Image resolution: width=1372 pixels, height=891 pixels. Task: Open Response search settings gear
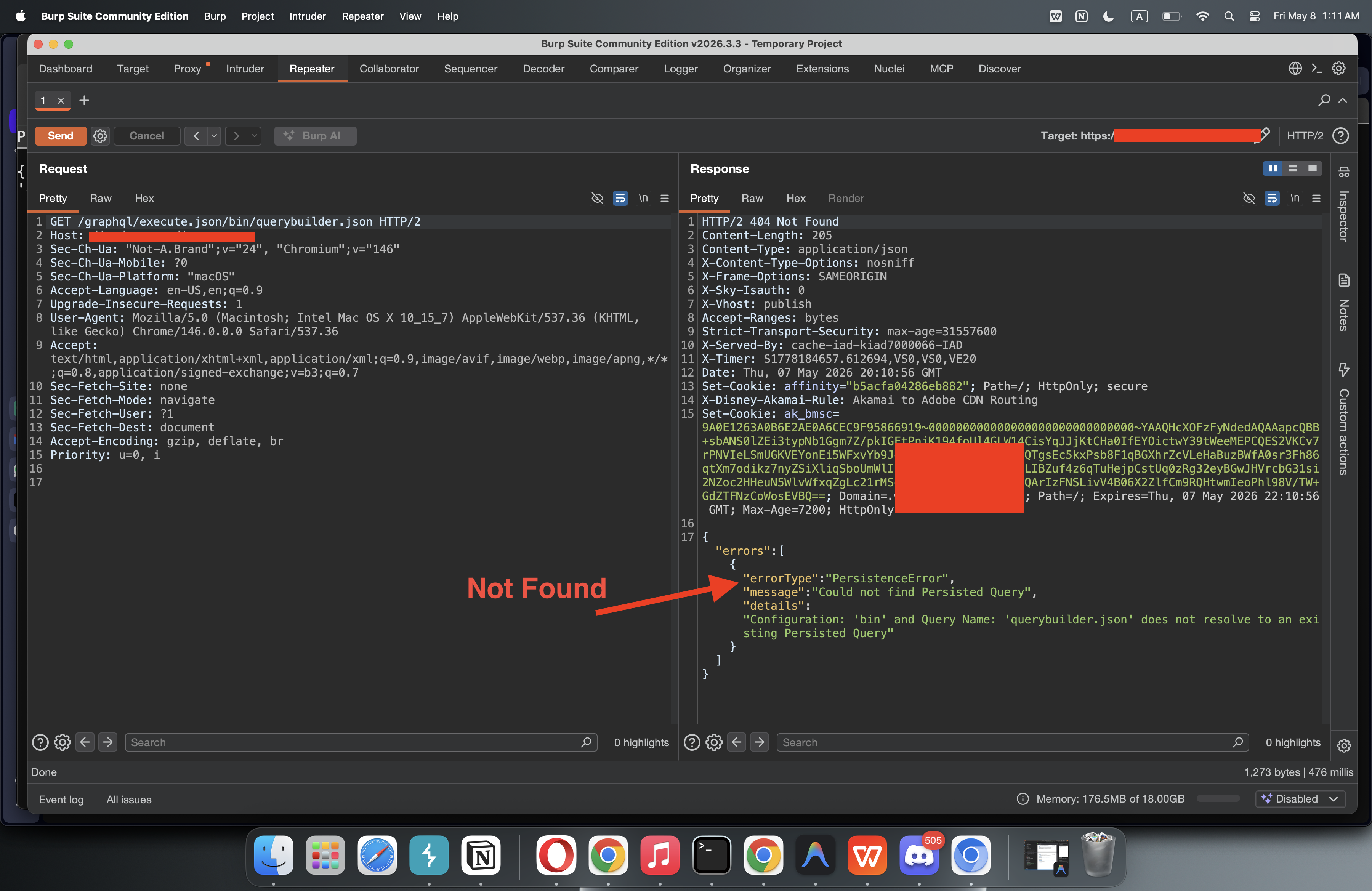coord(714,742)
